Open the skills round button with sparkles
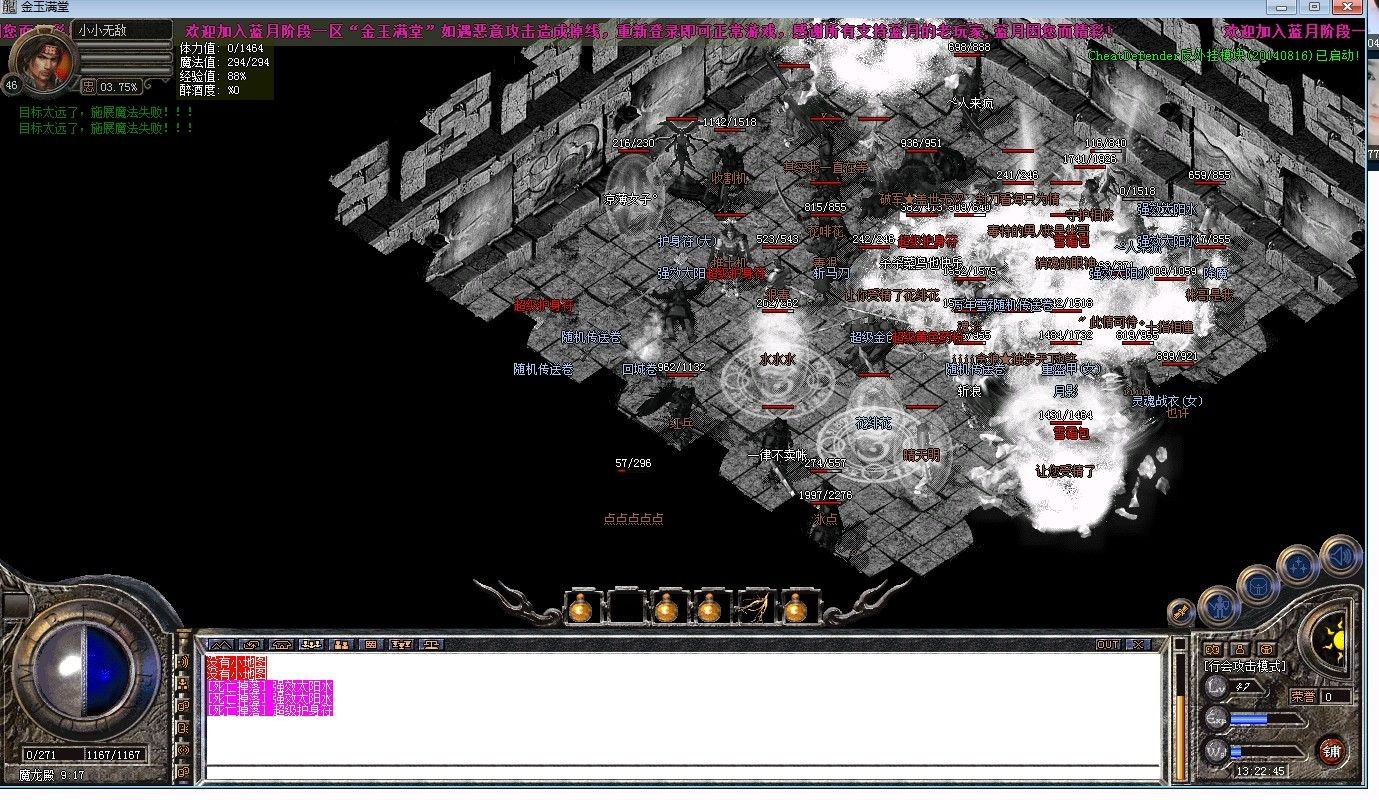This screenshot has width=1379, height=800. point(1298,567)
